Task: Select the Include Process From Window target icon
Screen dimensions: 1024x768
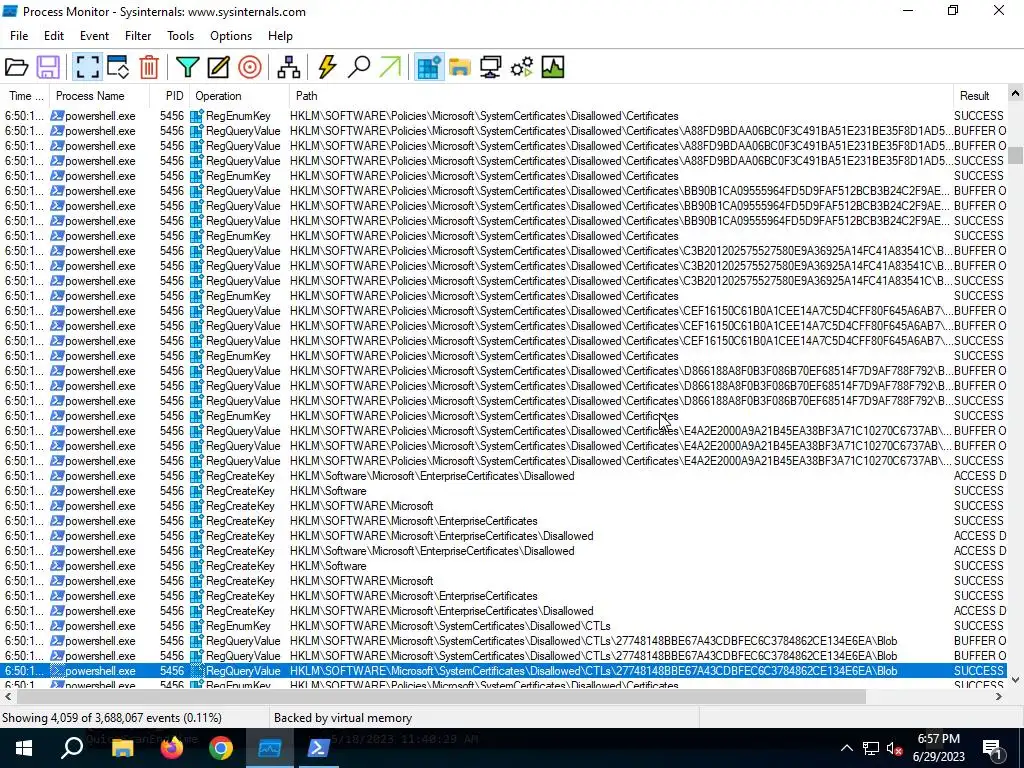Action: point(249,67)
